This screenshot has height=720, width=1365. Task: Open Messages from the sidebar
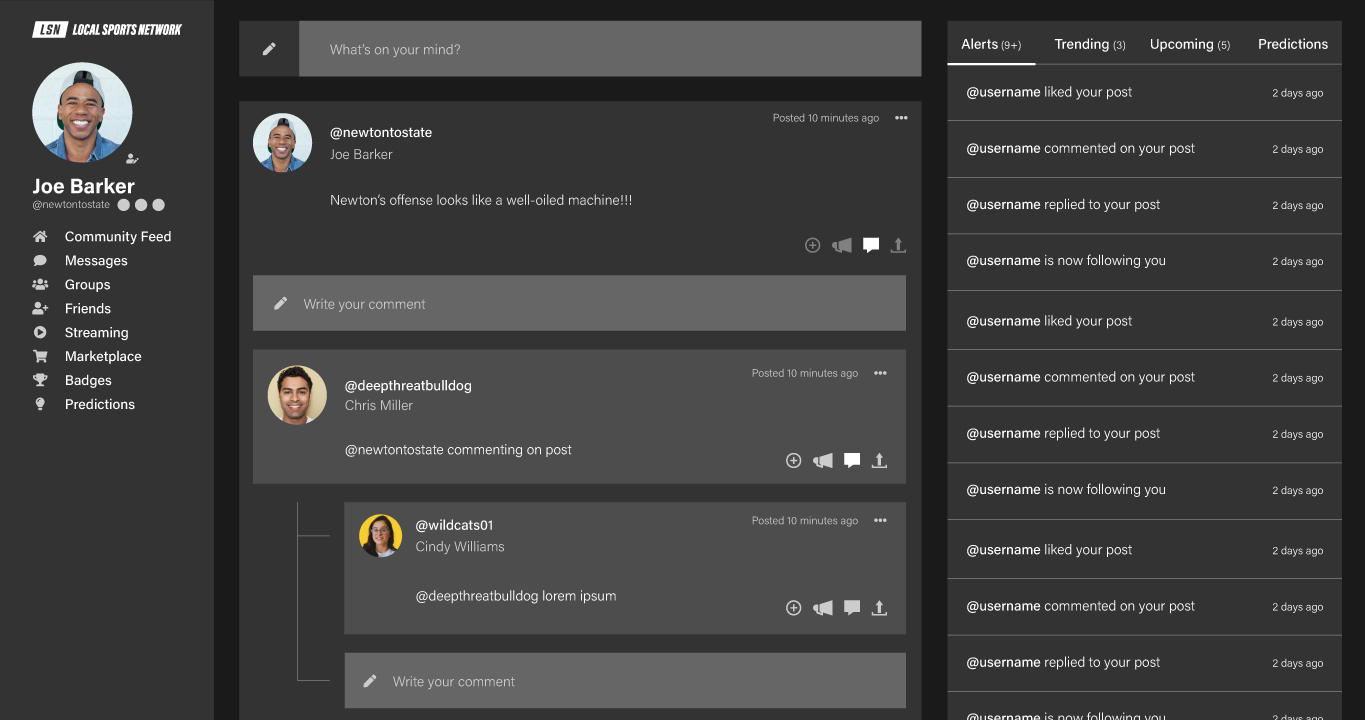96,261
